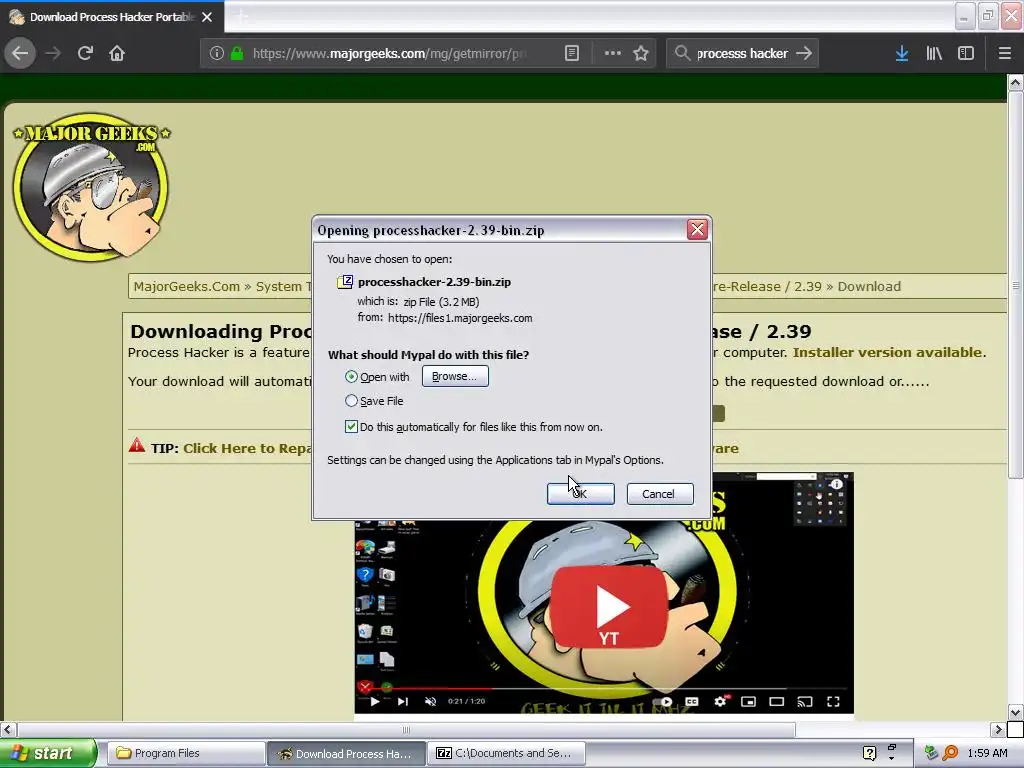Click the MajorGeeks logo image
Viewport: 1024px width, 768px height.
point(91,186)
